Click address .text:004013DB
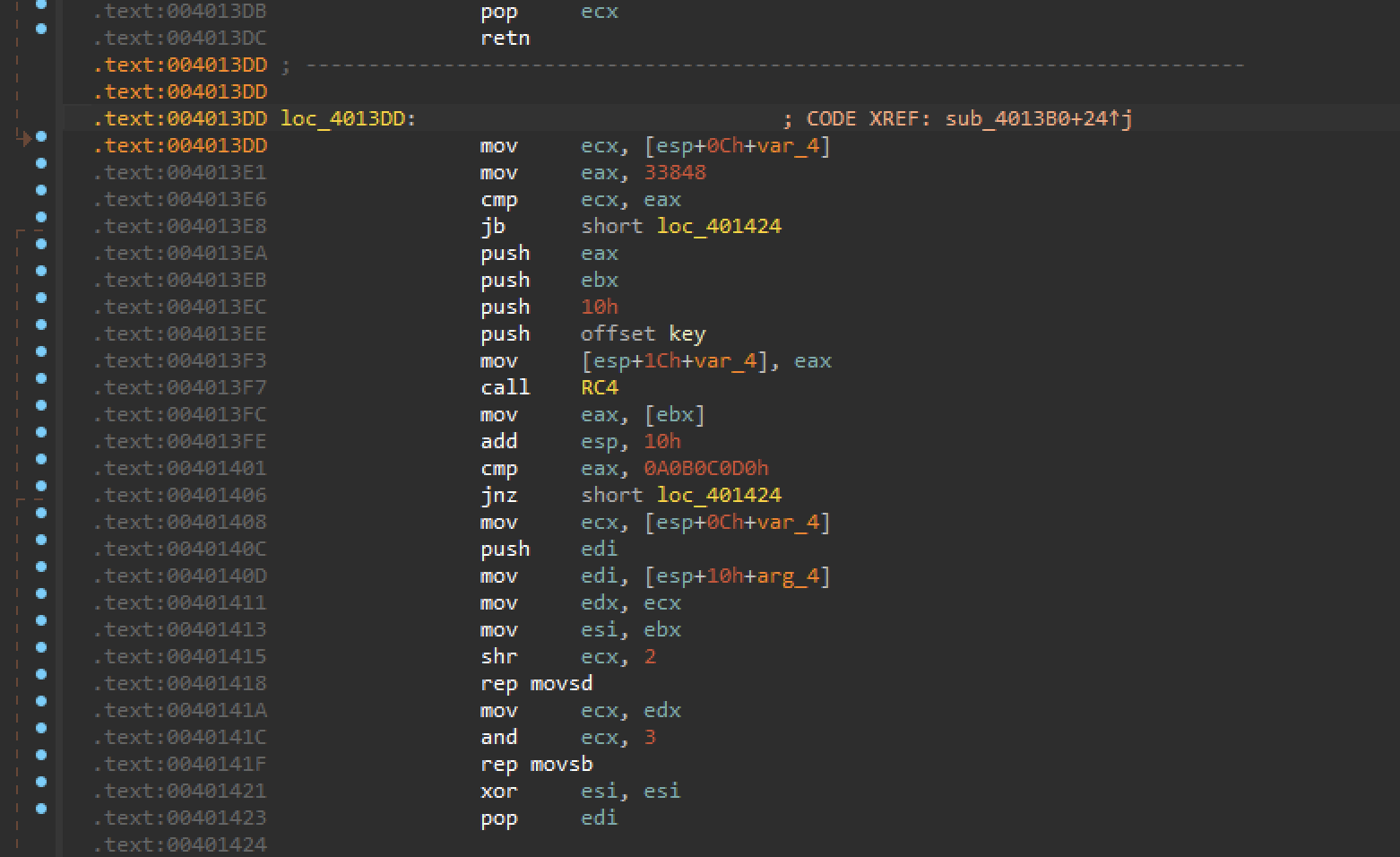The height and width of the screenshot is (857, 1400). (180, 11)
